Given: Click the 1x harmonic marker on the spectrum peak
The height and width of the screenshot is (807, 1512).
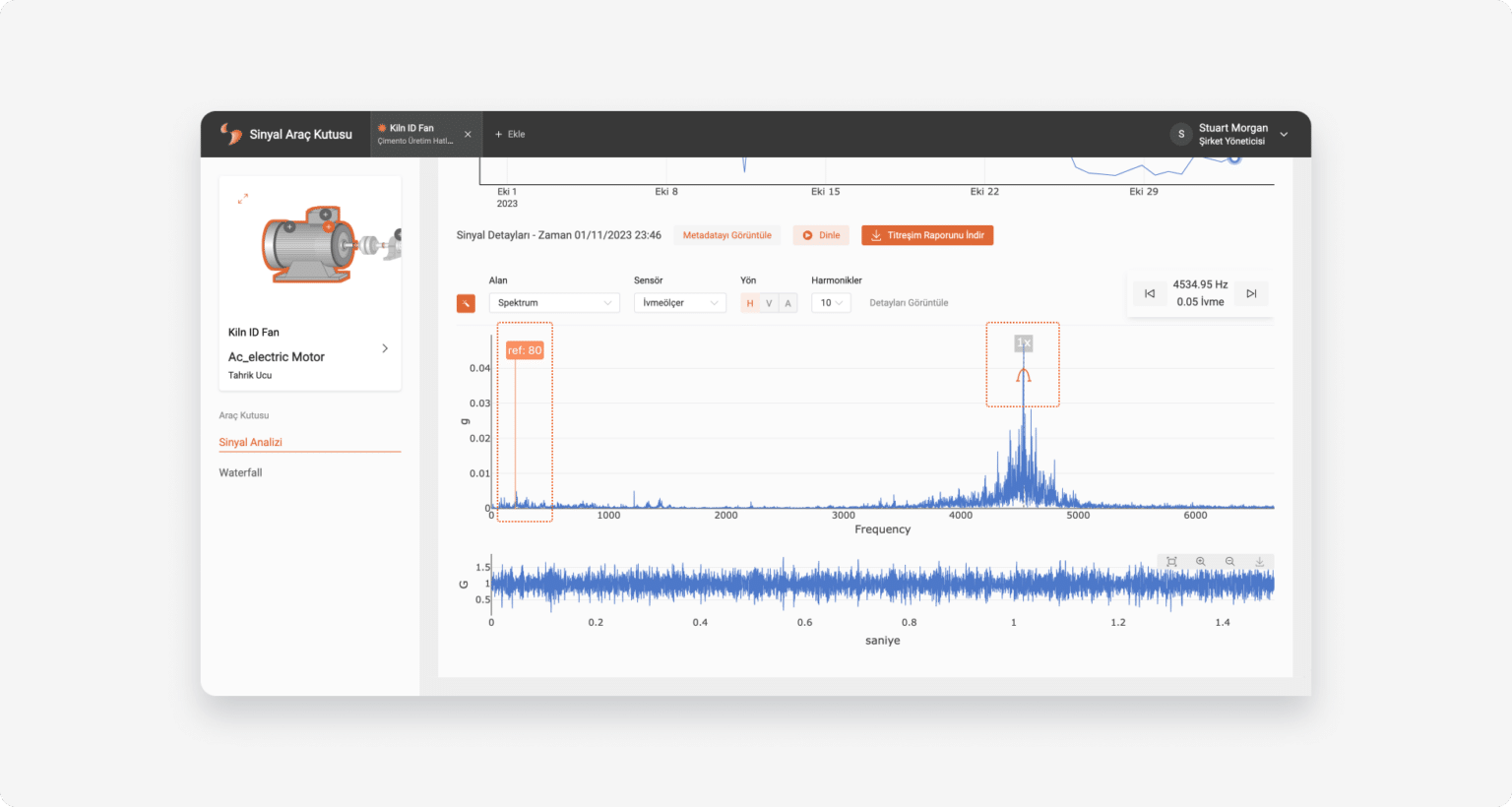Looking at the screenshot, I should (x=1023, y=343).
